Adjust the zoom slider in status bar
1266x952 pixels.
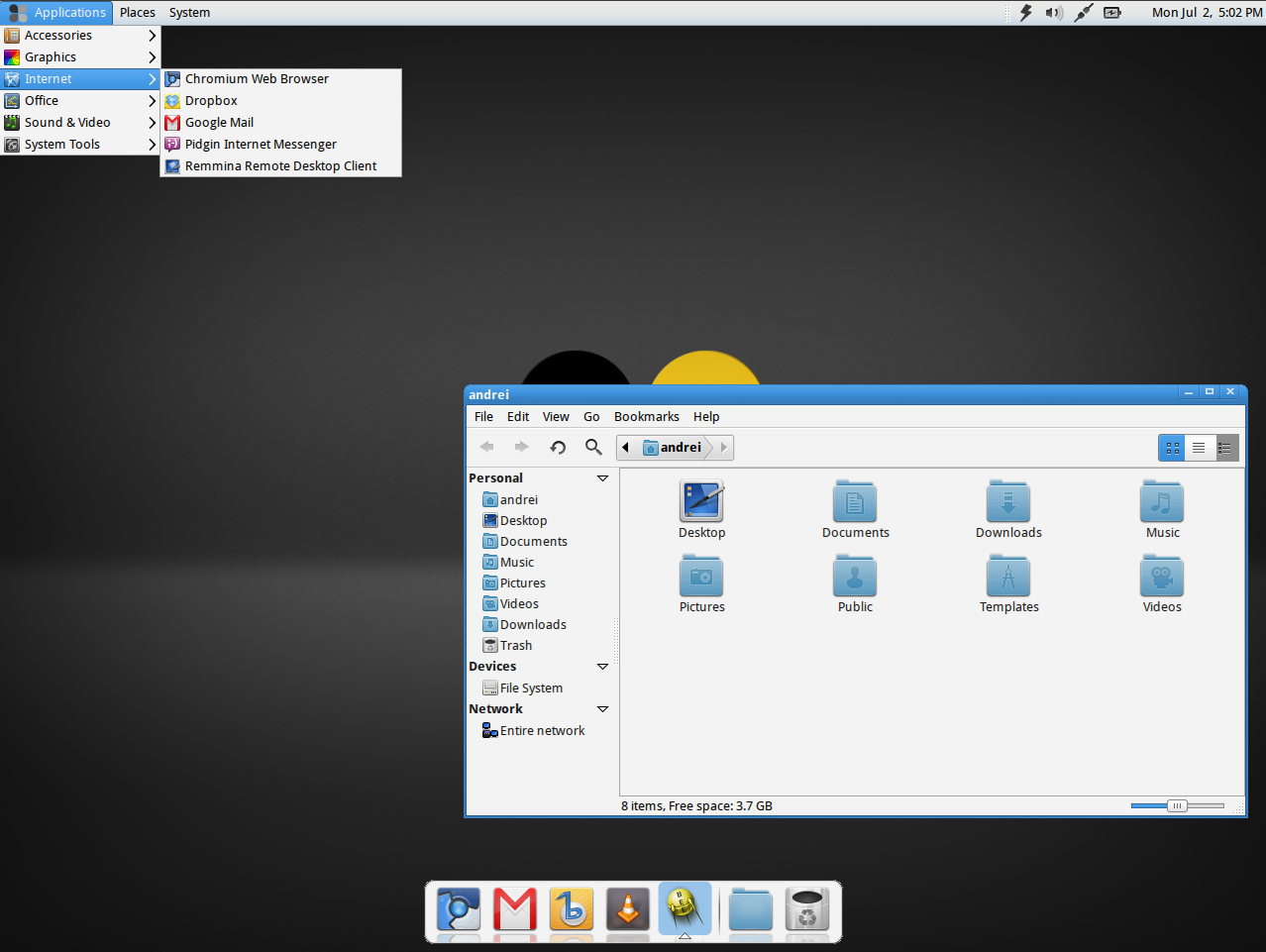pyautogui.click(x=1177, y=806)
